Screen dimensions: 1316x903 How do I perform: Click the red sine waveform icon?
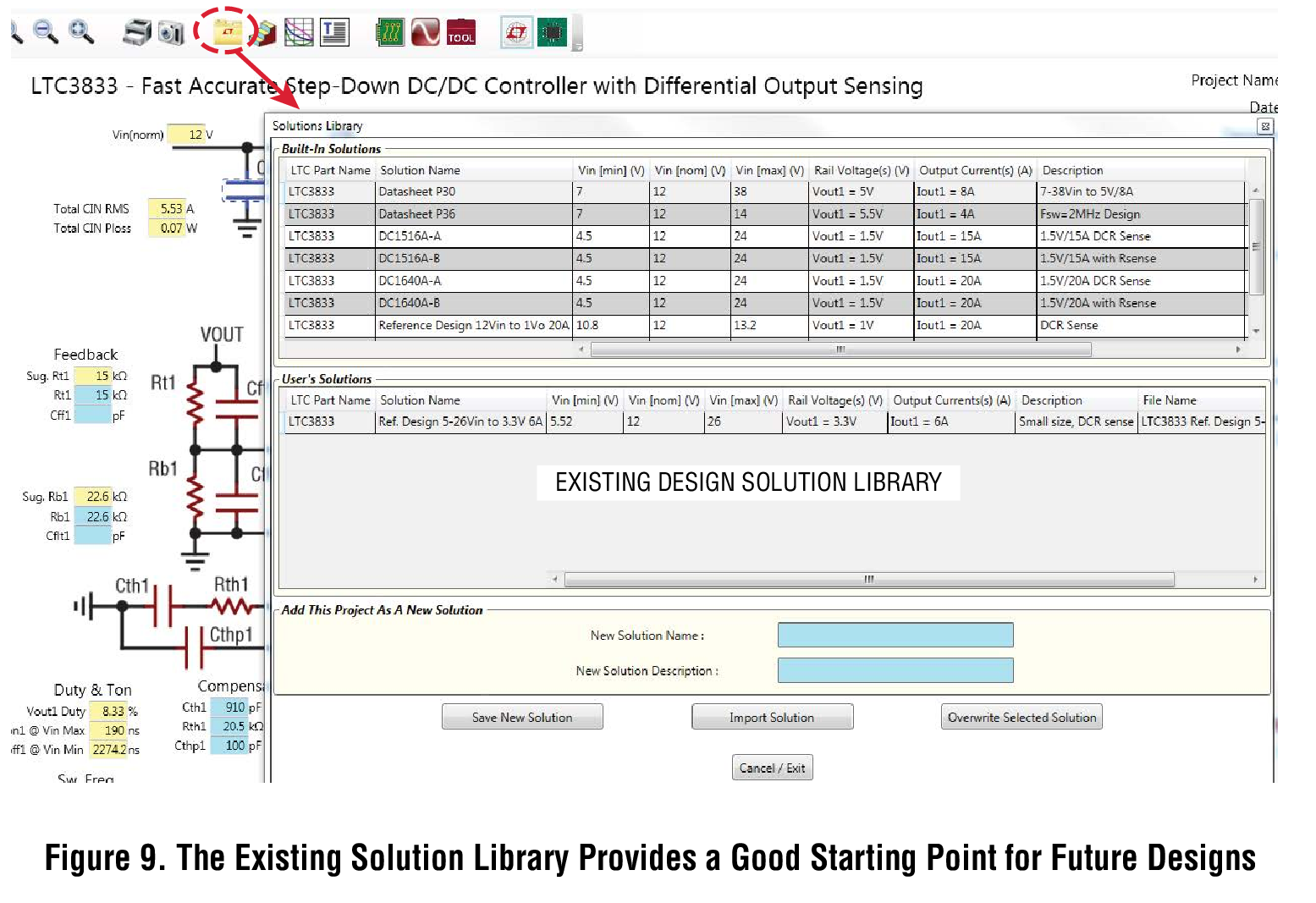click(x=426, y=32)
